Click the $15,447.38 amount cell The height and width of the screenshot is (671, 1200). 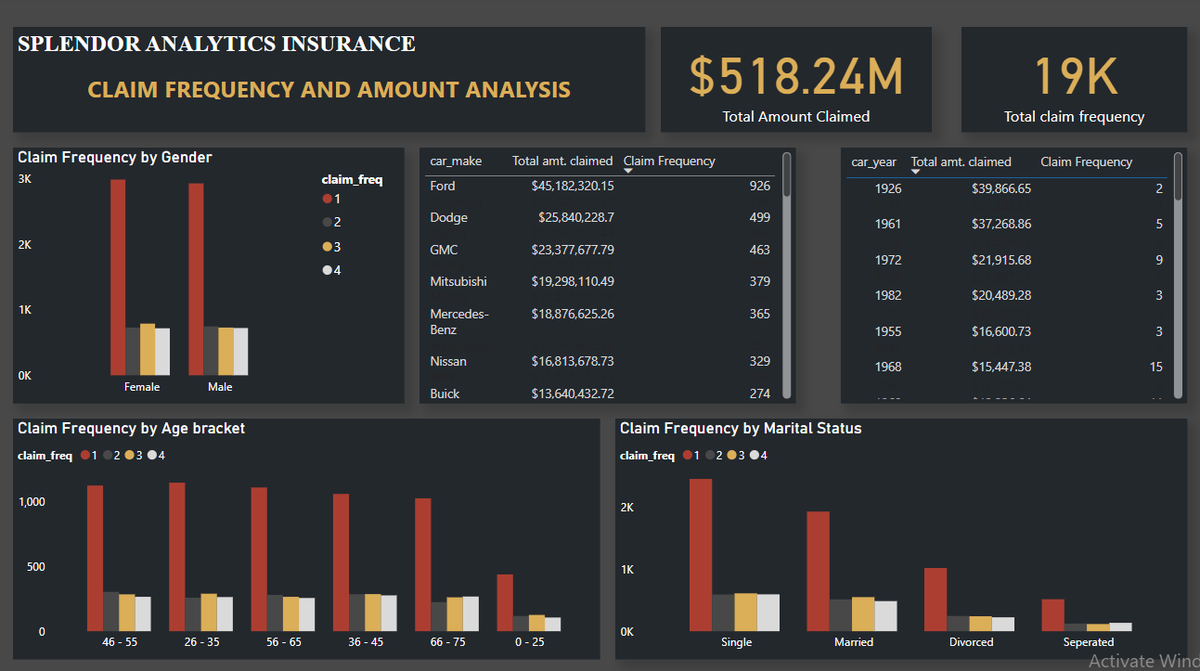click(x=1001, y=368)
